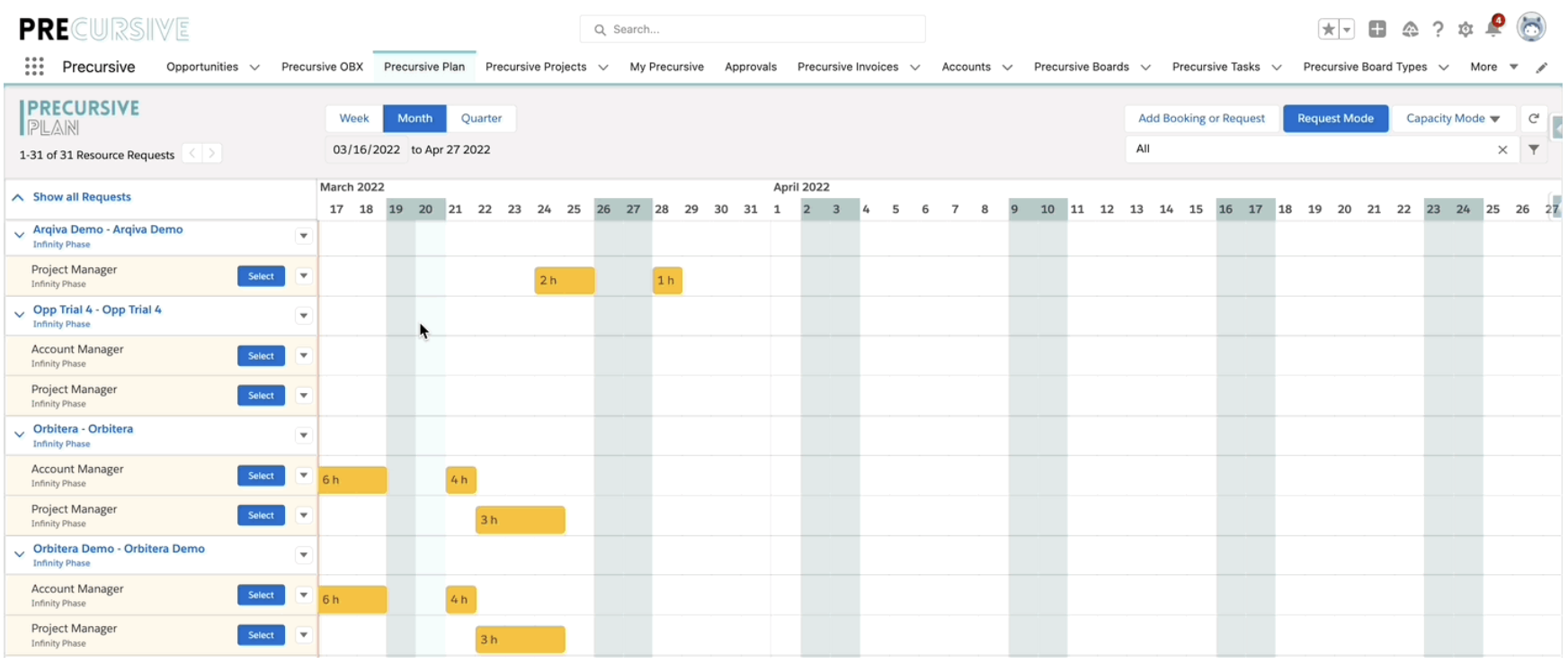Open the notifications bell icon

click(1493, 29)
